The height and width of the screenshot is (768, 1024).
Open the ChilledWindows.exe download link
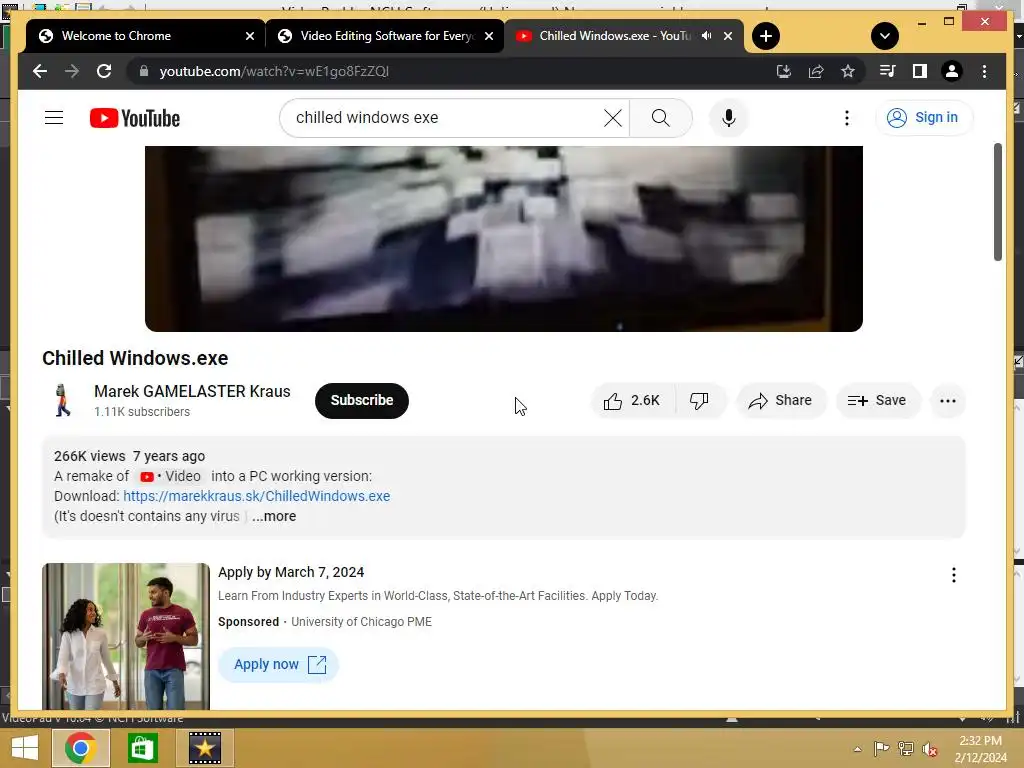[257, 496]
